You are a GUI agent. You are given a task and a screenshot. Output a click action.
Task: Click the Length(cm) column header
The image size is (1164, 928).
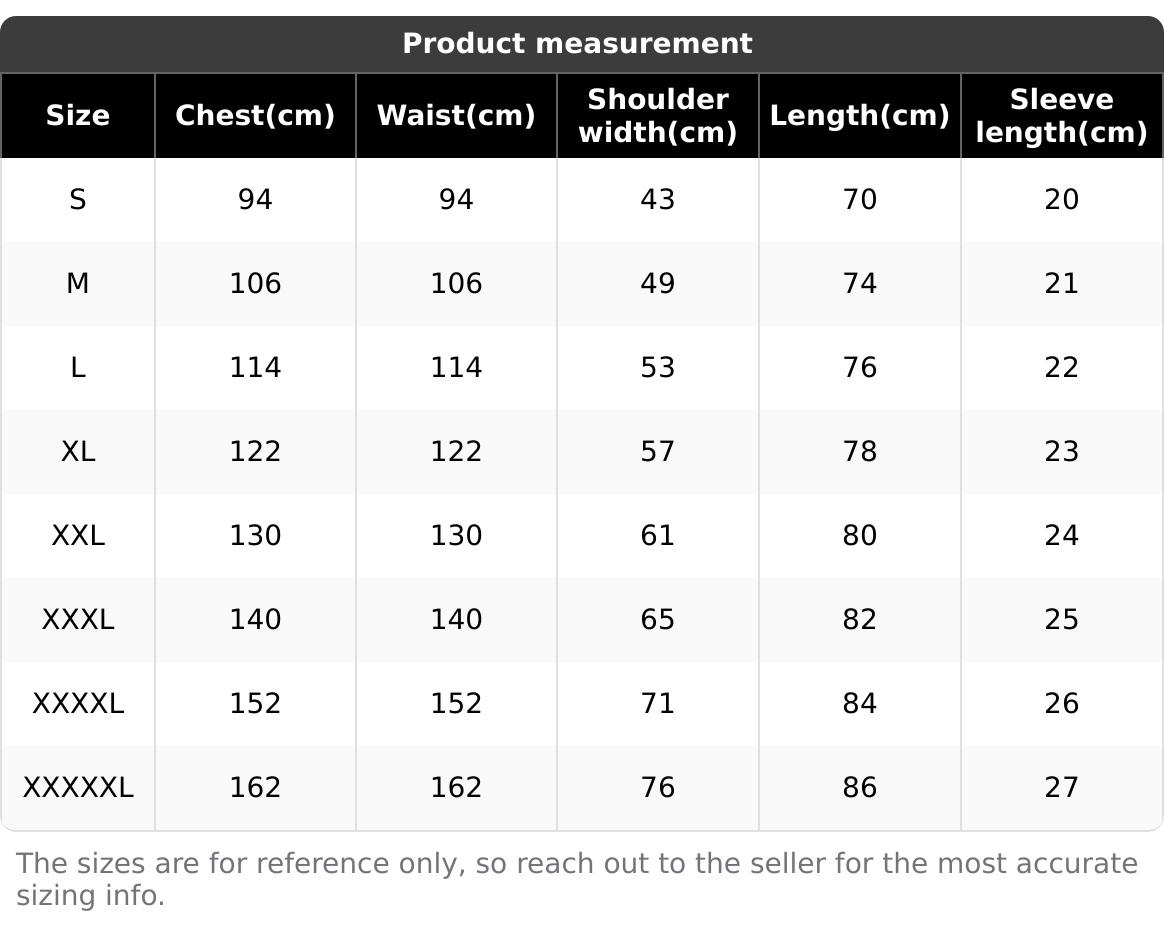point(859,116)
